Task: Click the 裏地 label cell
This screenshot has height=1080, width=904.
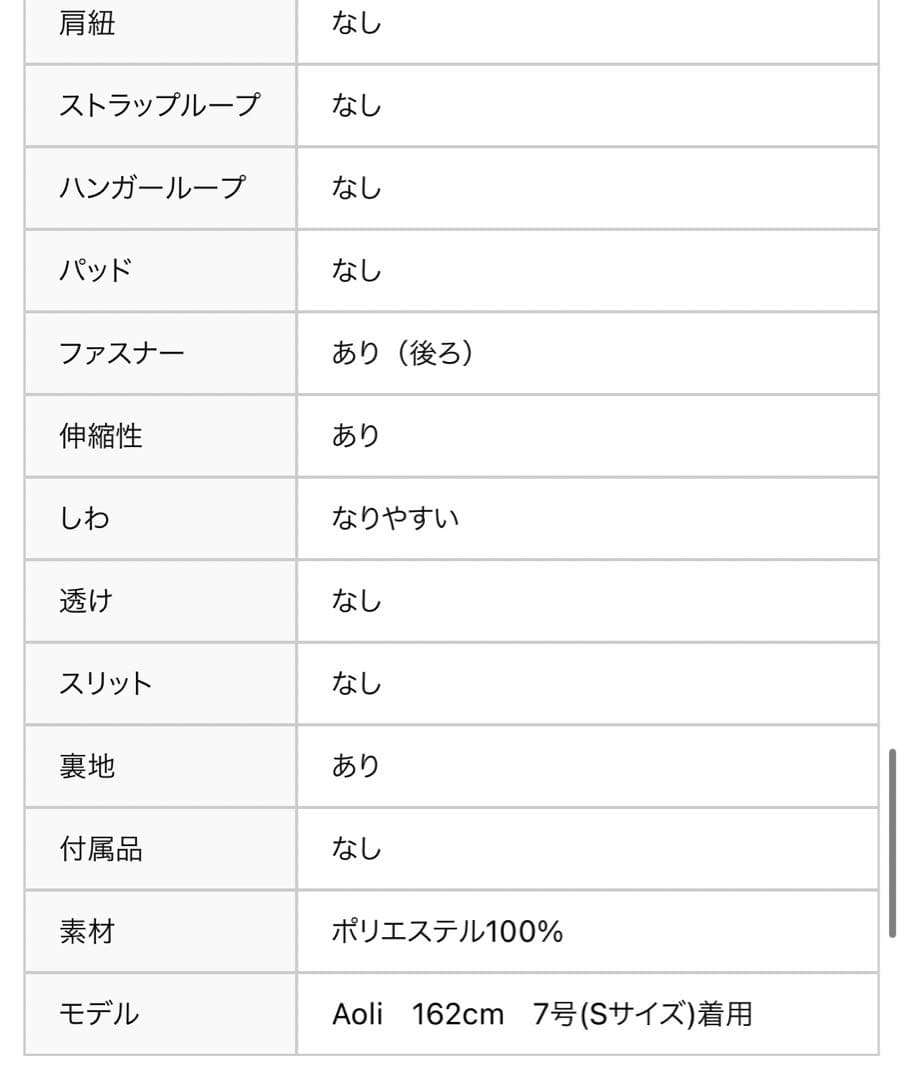Action: tap(87, 766)
